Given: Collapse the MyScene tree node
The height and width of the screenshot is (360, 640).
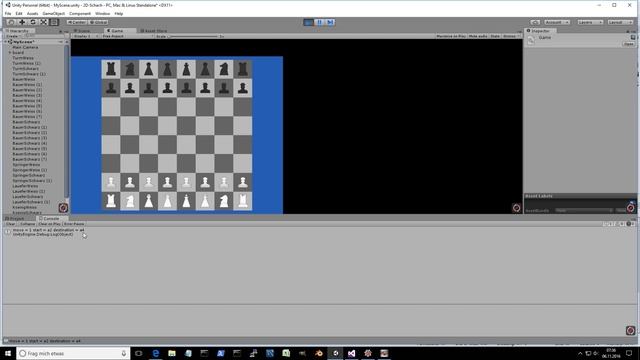Looking at the screenshot, I should pyautogui.click(x=6, y=42).
